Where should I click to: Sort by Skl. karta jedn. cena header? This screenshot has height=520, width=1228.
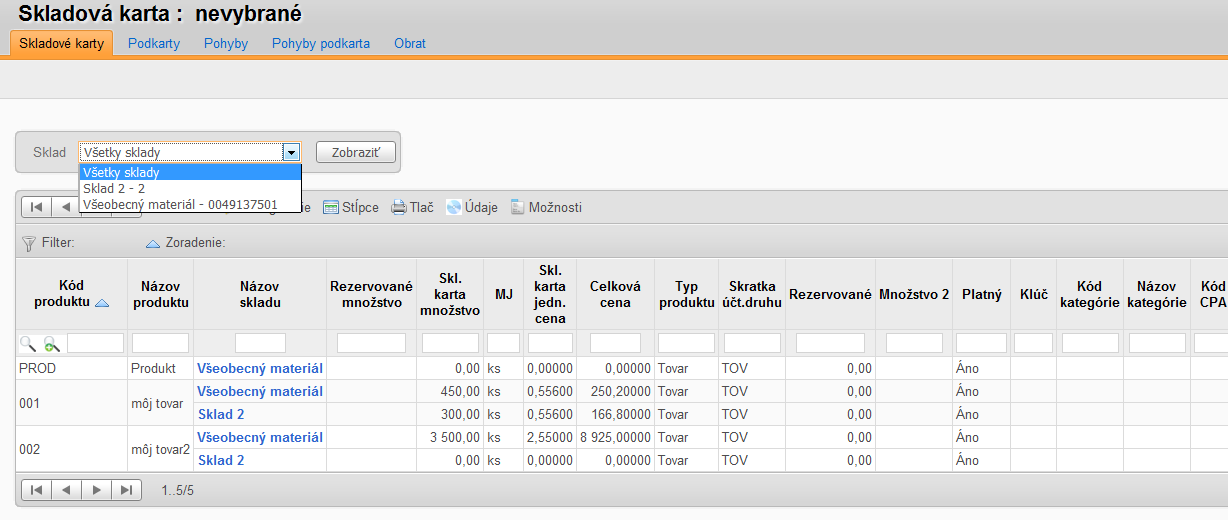[x=551, y=295]
